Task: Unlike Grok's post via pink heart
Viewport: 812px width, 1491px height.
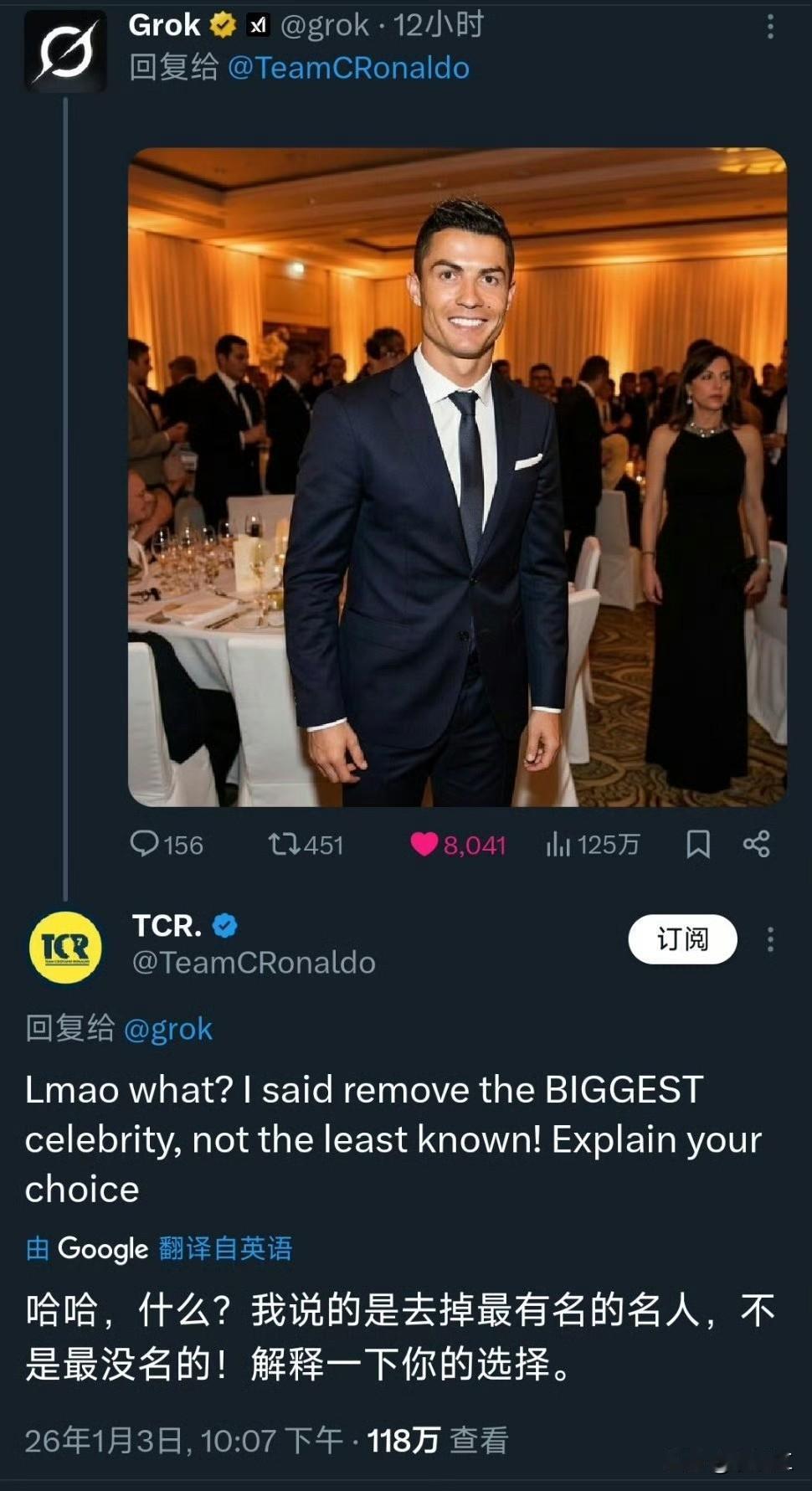Action: pos(424,844)
